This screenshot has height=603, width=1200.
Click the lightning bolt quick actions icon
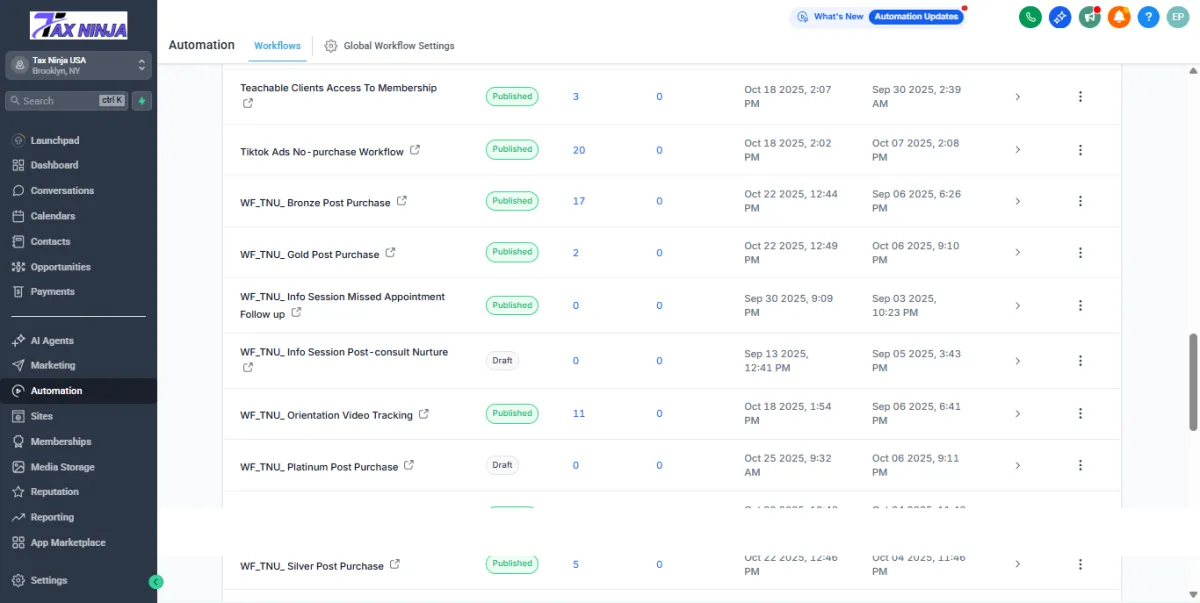click(x=143, y=101)
